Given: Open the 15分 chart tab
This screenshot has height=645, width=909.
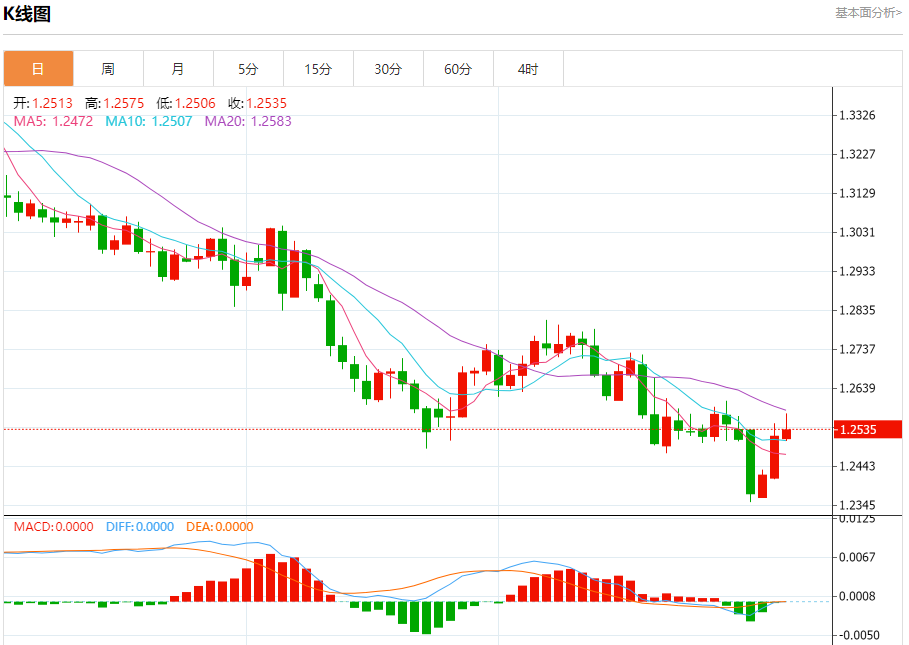Looking at the screenshot, I should 319,69.
